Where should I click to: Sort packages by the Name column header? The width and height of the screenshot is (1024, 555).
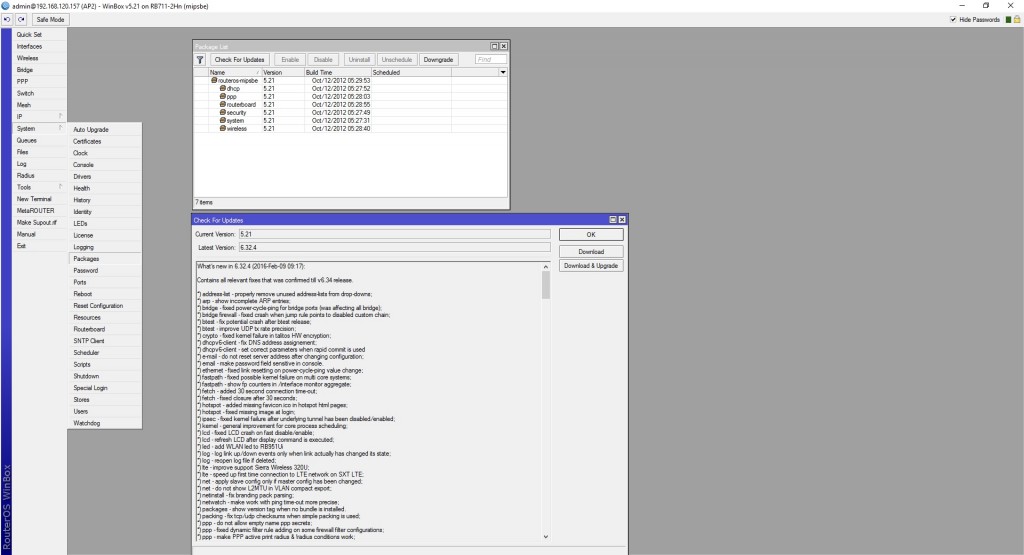[233, 72]
